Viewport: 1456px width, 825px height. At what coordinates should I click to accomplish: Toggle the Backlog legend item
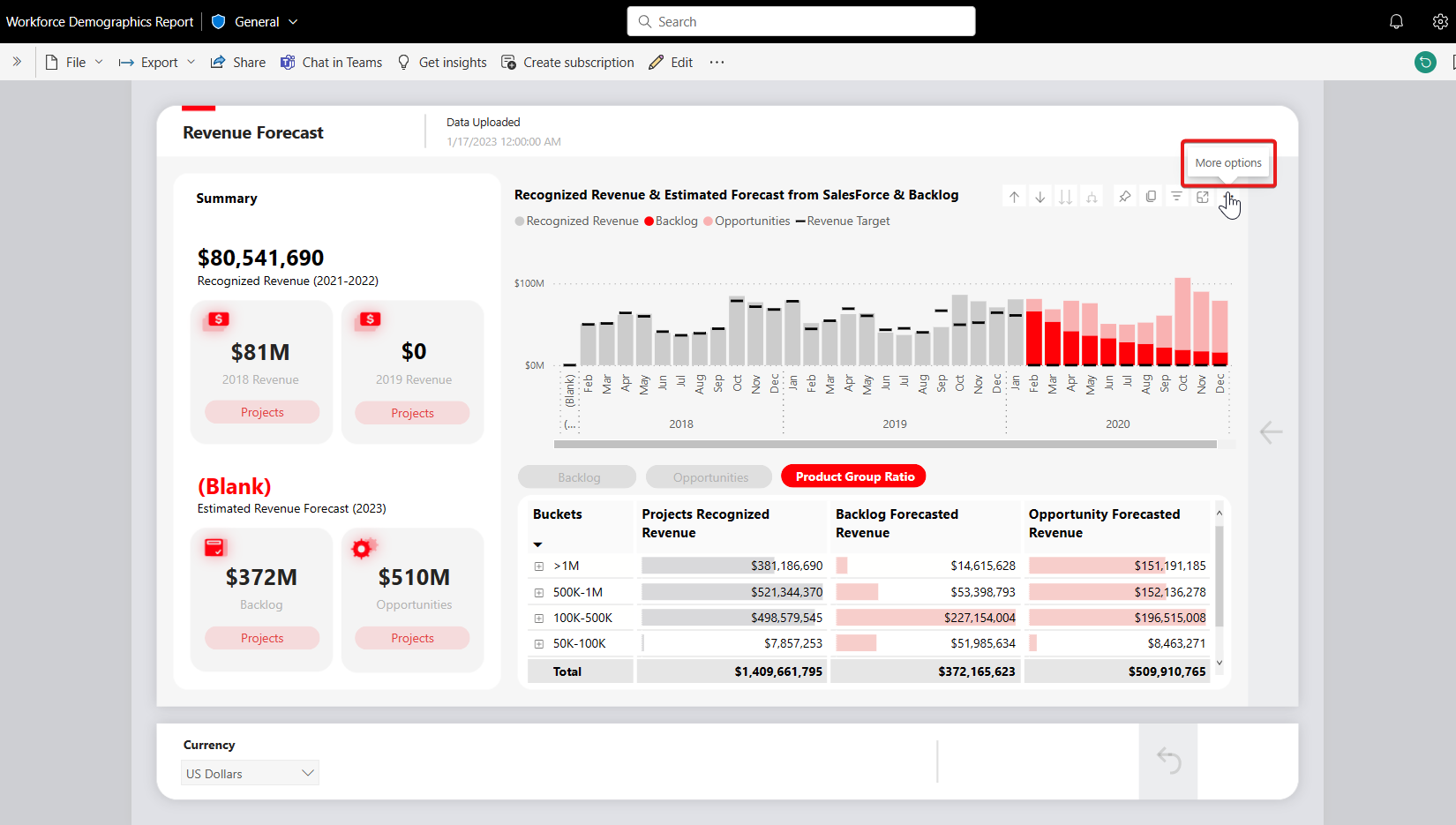[670, 221]
